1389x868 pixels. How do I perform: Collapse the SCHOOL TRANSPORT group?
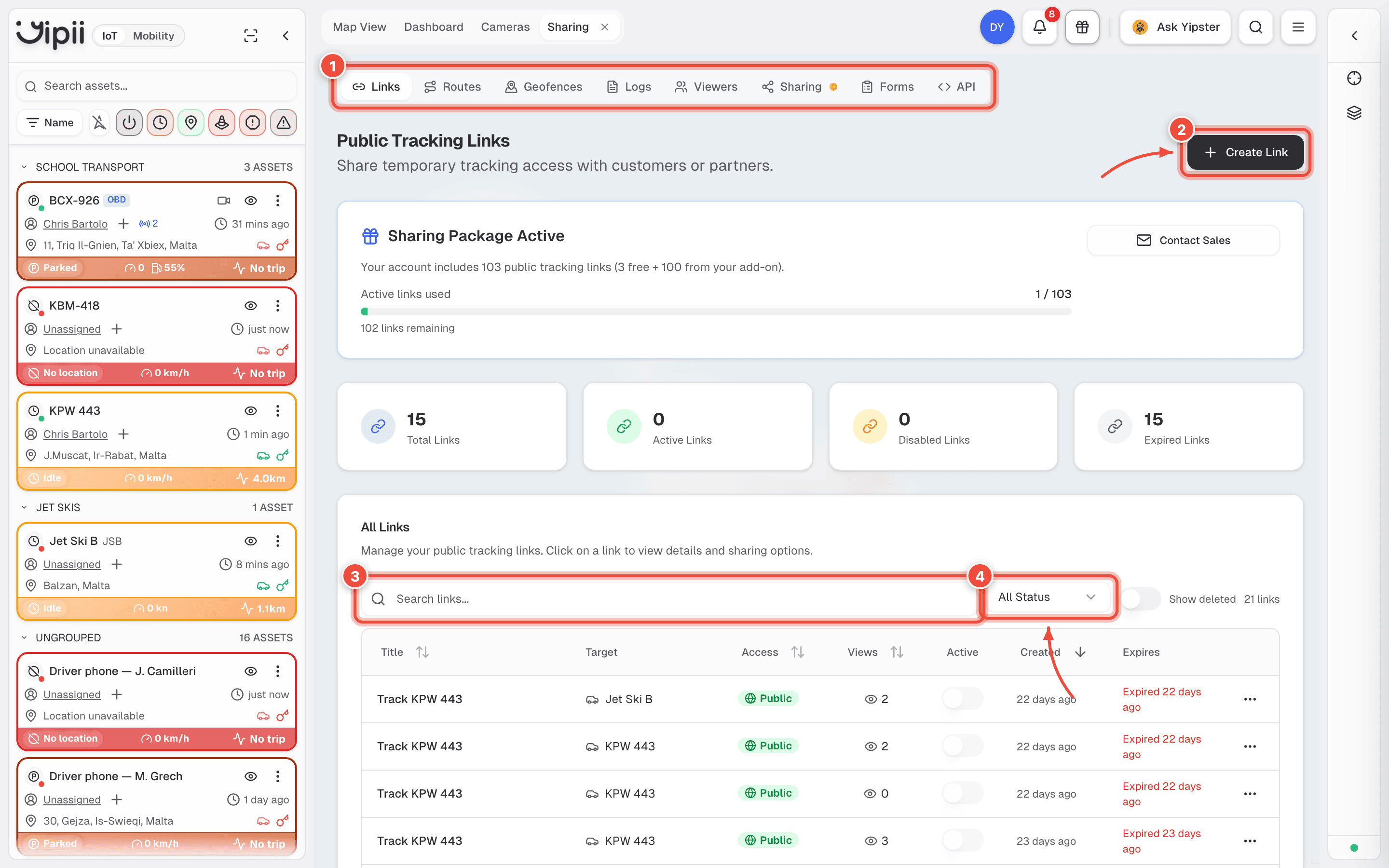pos(24,167)
